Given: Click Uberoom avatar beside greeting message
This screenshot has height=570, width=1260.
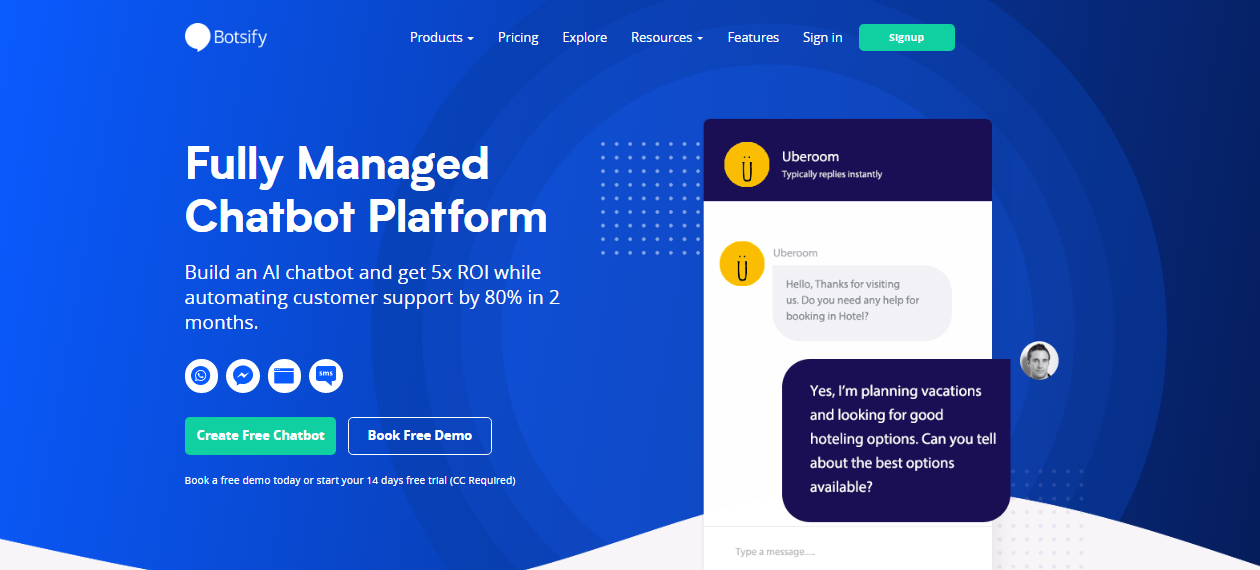Looking at the screenshot, I should (x=742, y=264).
